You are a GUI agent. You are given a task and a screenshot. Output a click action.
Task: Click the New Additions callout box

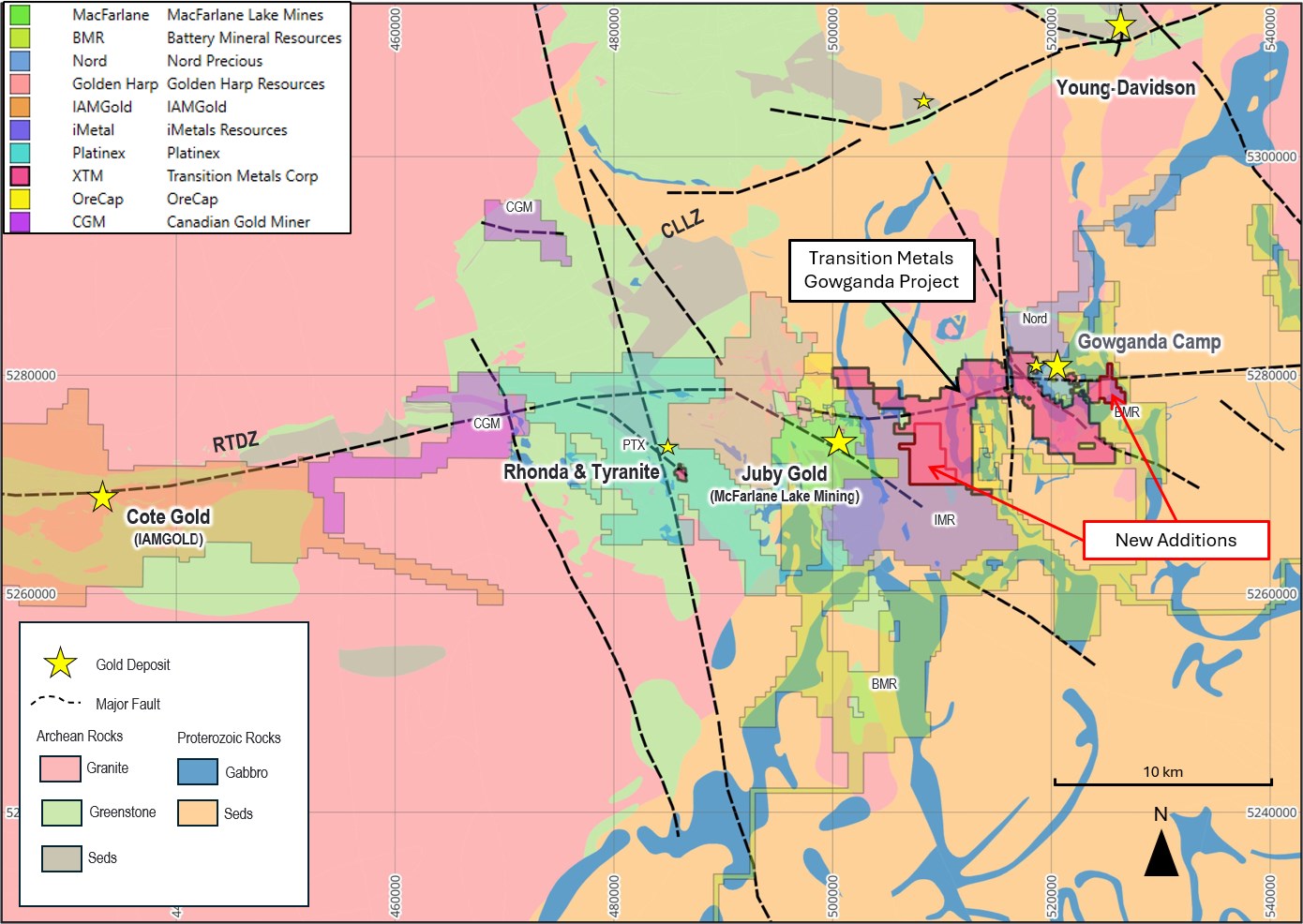(1176, 541)
